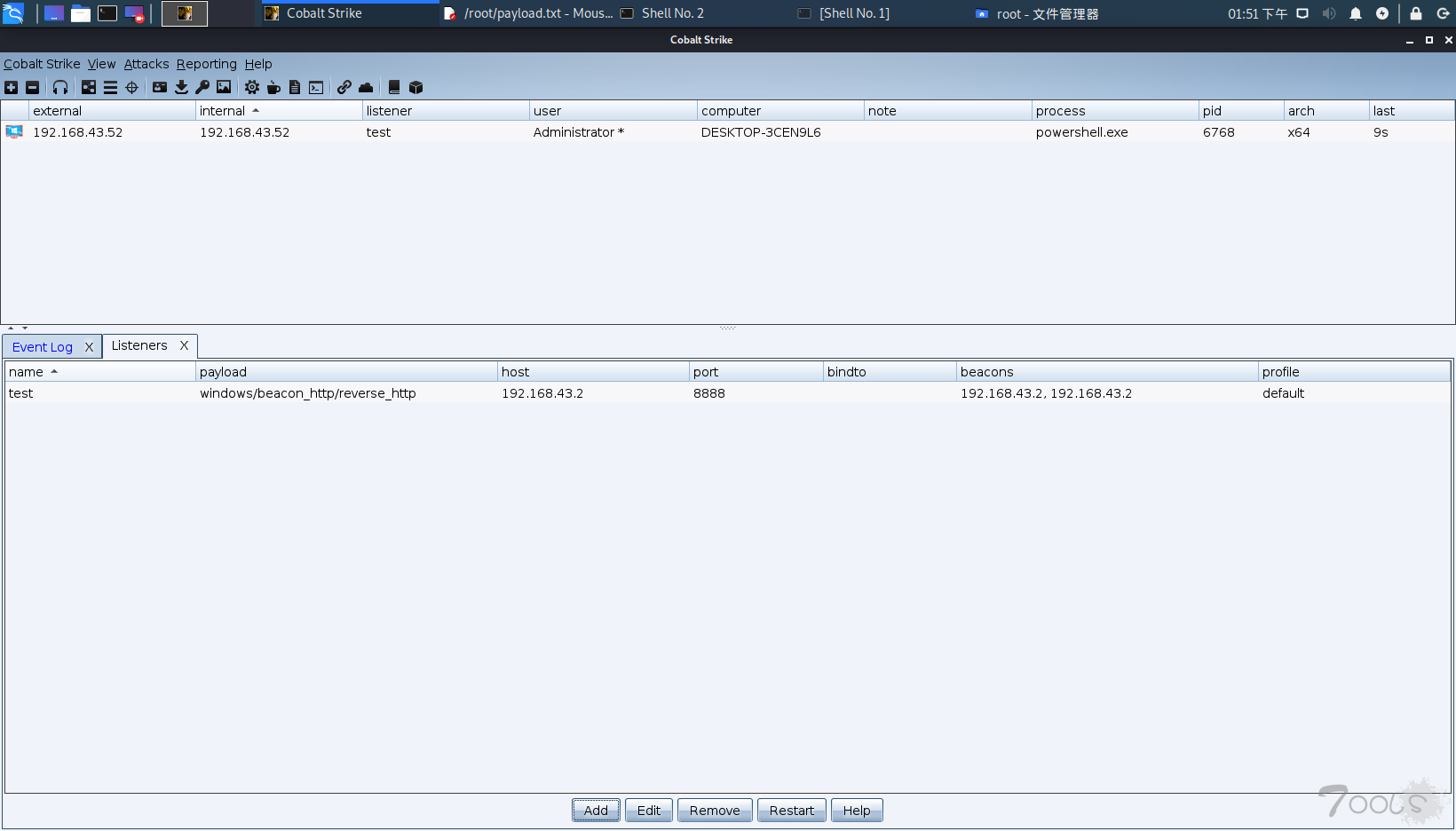This screenshot has width=1456, height=831.
Task: Close the Event Log tab
Action: pos(89,347)
